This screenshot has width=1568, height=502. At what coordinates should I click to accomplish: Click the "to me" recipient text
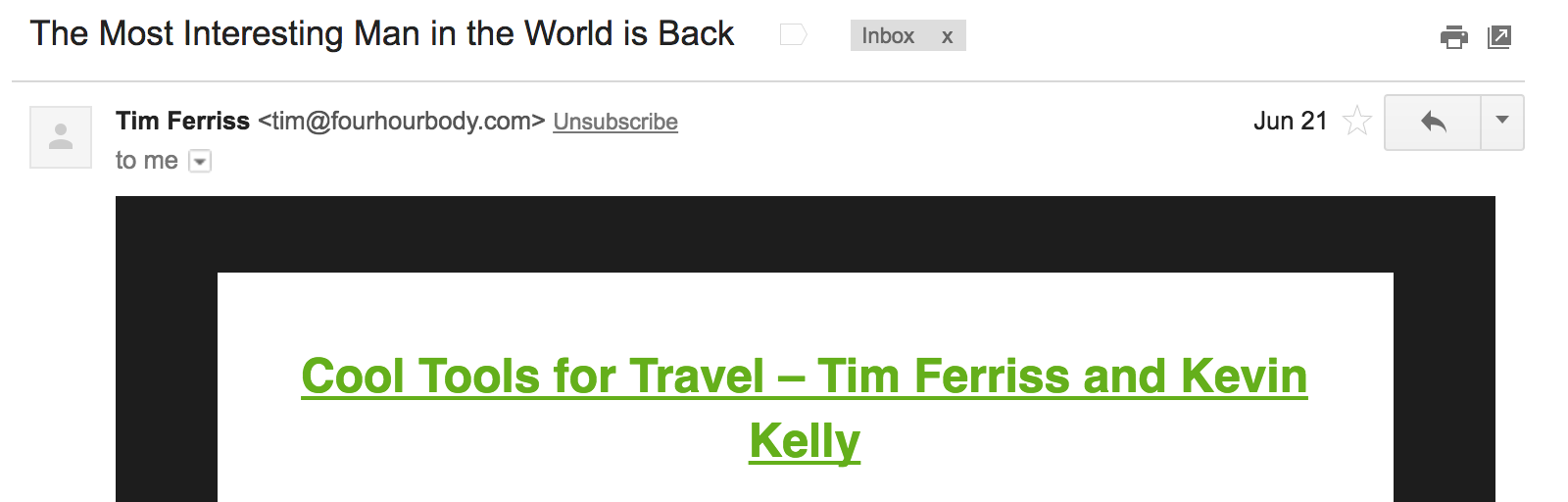pos(147,161)
